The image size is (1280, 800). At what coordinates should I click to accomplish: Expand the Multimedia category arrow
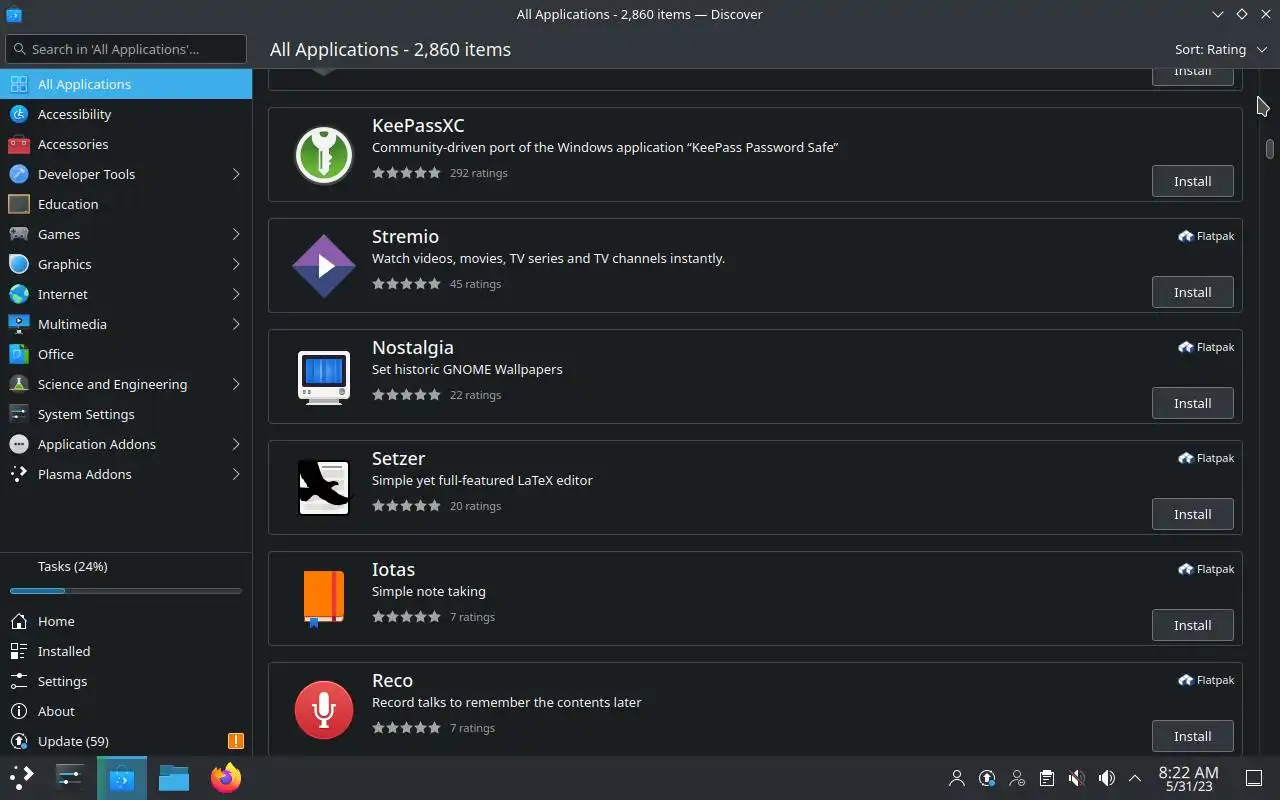pos(236,324)
